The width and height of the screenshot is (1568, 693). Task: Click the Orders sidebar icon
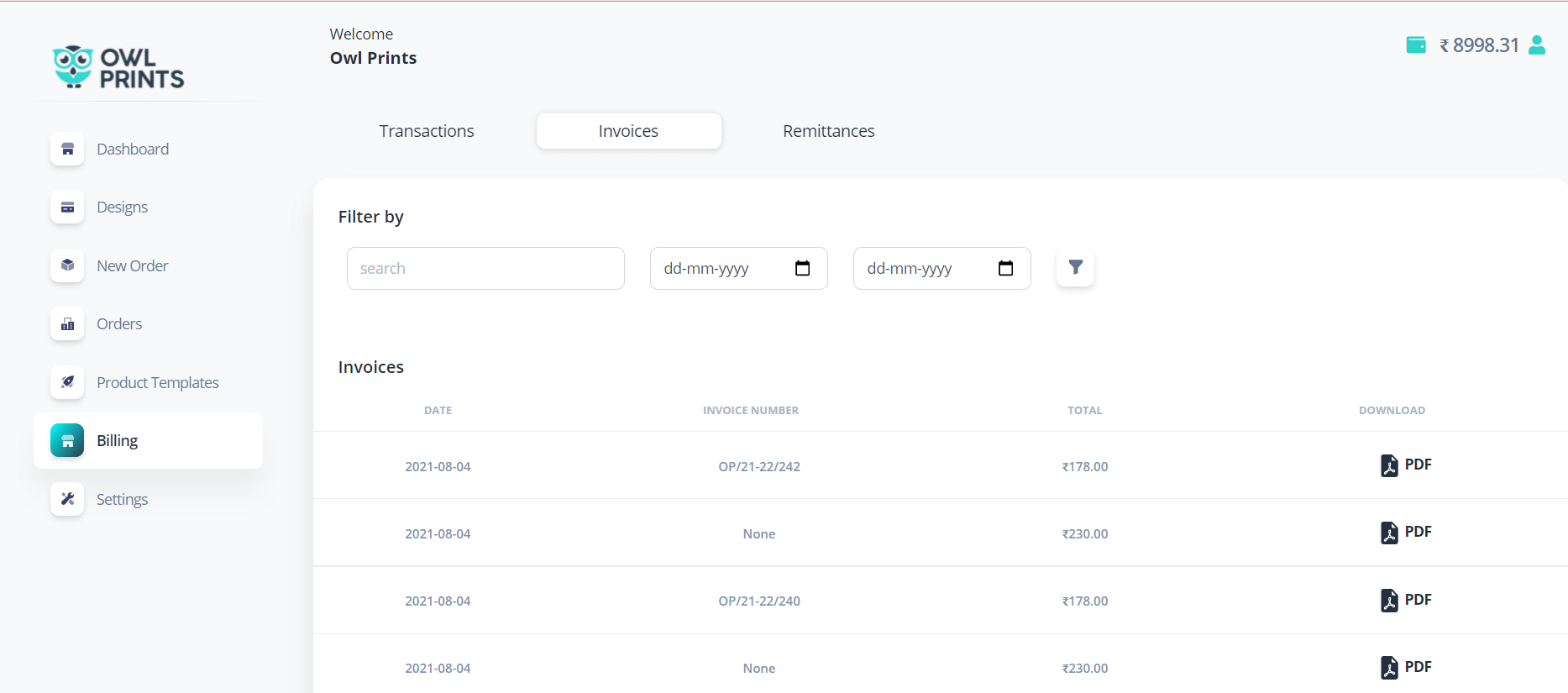coord(67,323)
